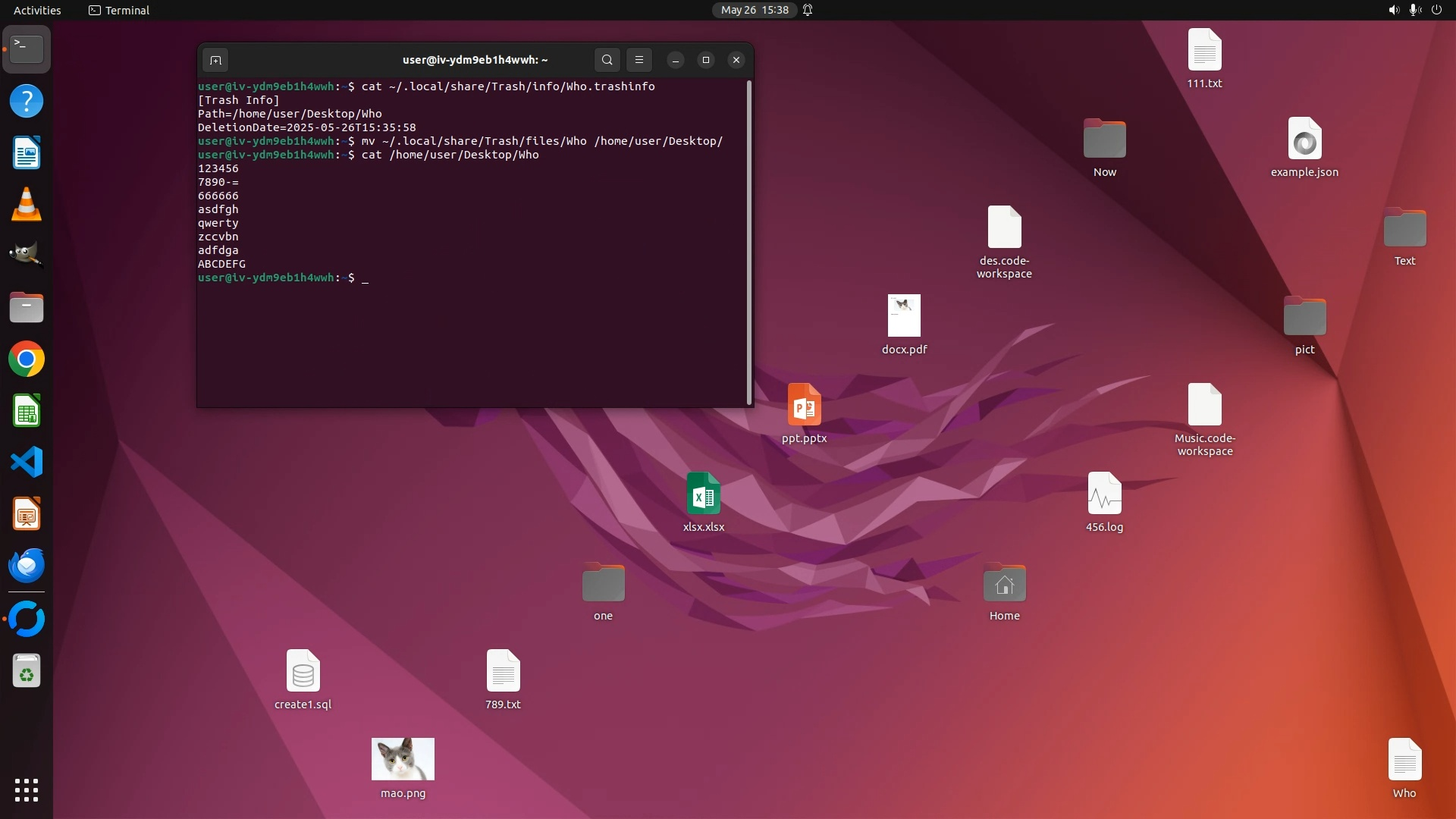Click the Activities button

pos(37,10)
